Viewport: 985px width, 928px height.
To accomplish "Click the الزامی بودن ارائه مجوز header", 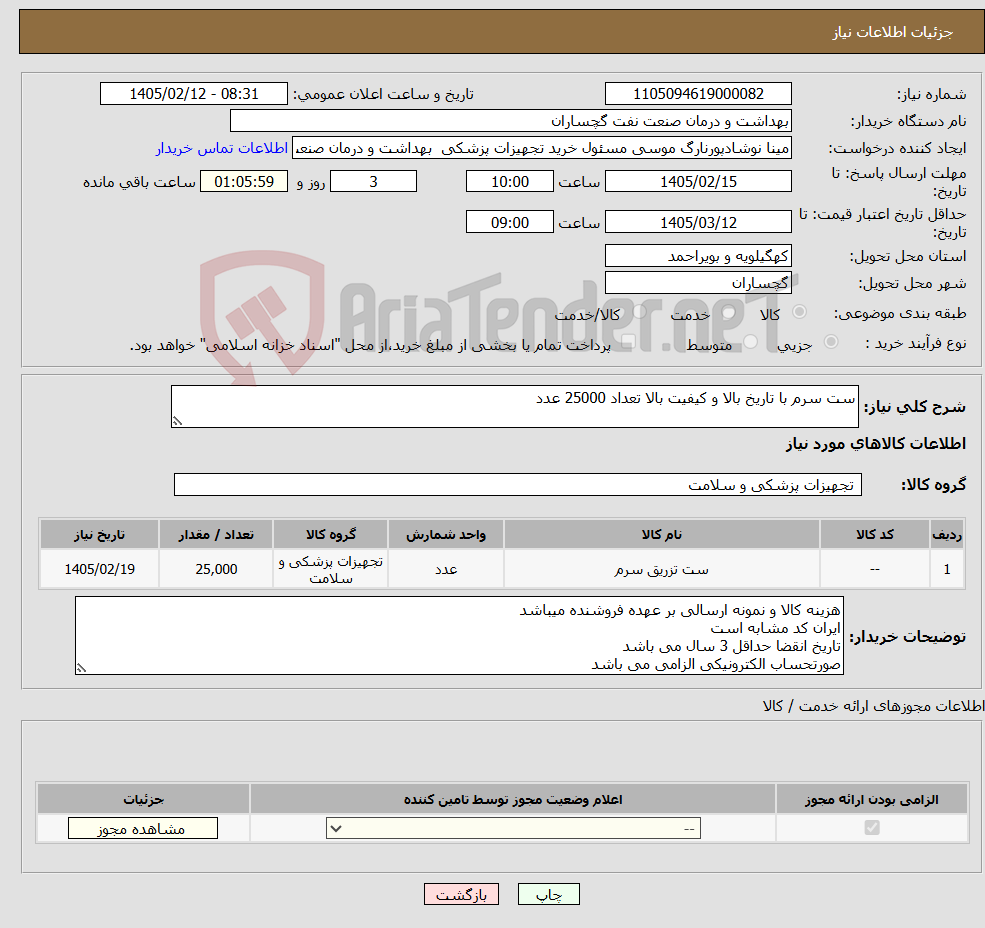I will [x=872, y=799].
